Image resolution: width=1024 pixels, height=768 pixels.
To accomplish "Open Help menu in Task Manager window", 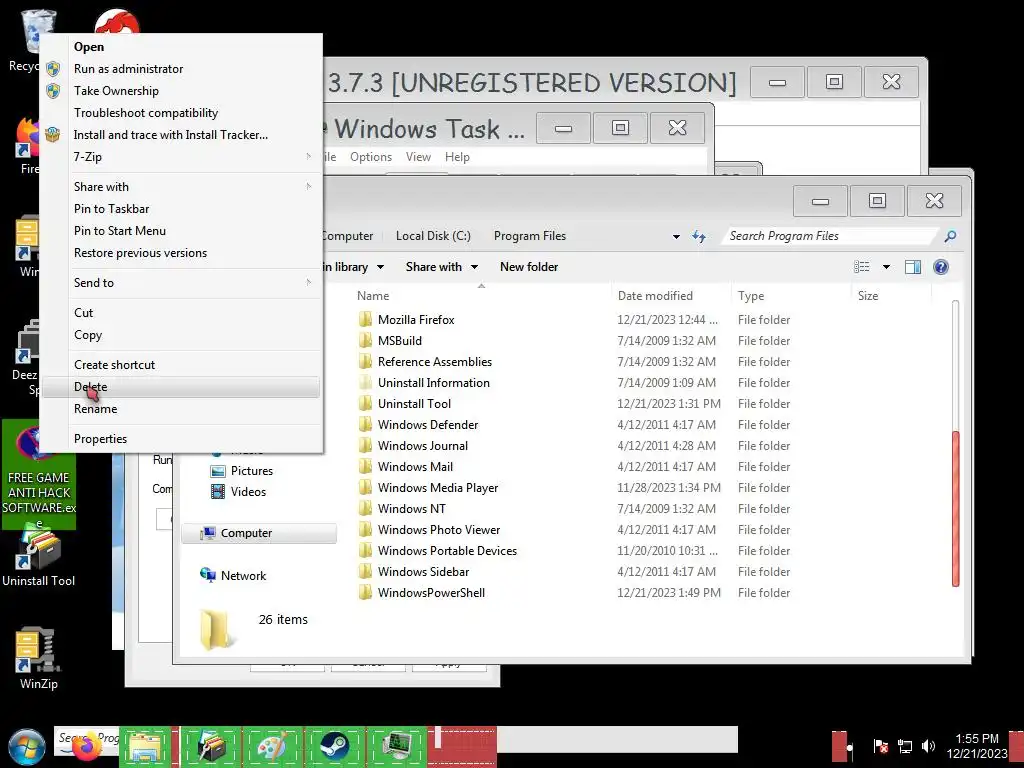I will 457,157.
